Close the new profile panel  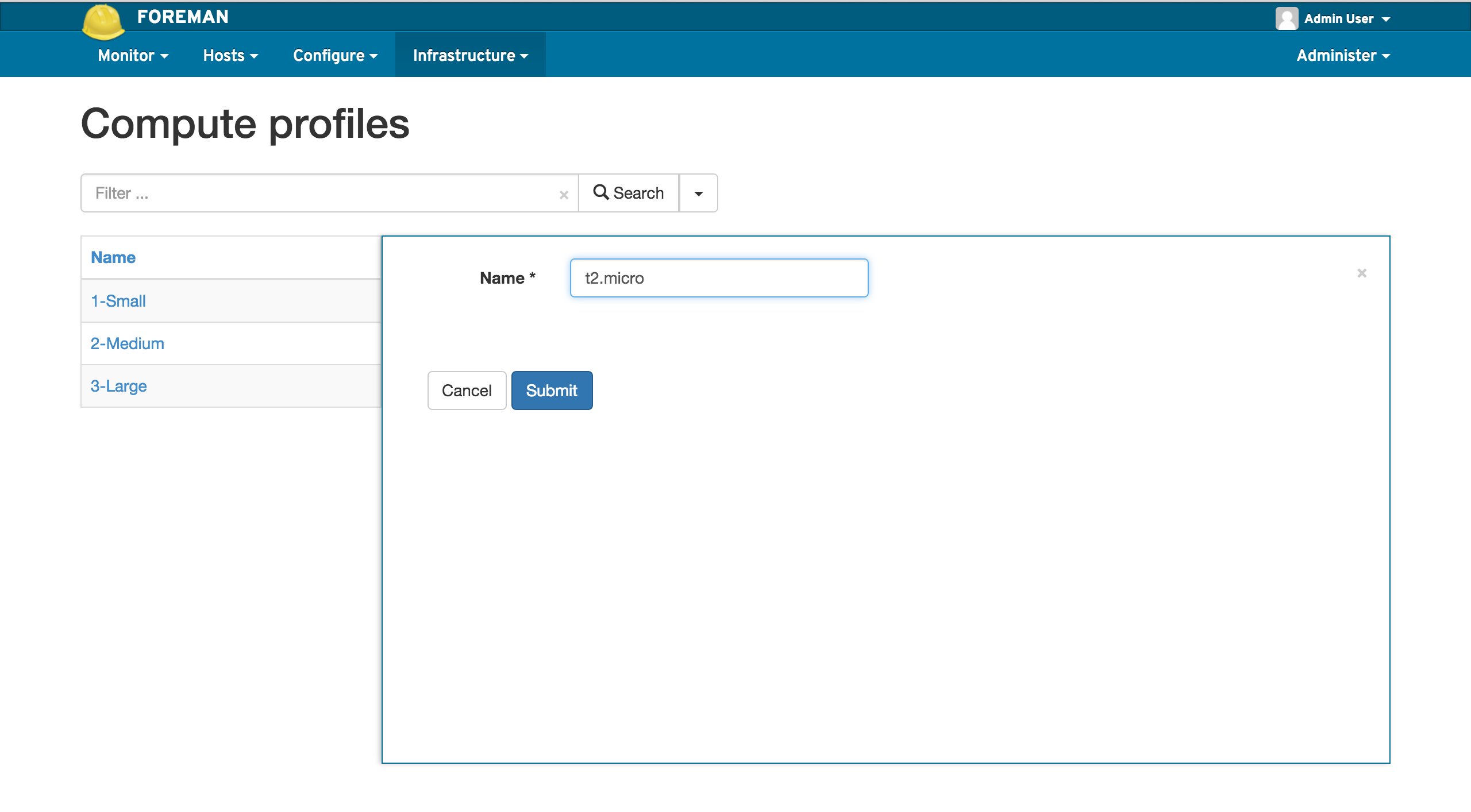pyautogui.click(x=1361, y=273)
